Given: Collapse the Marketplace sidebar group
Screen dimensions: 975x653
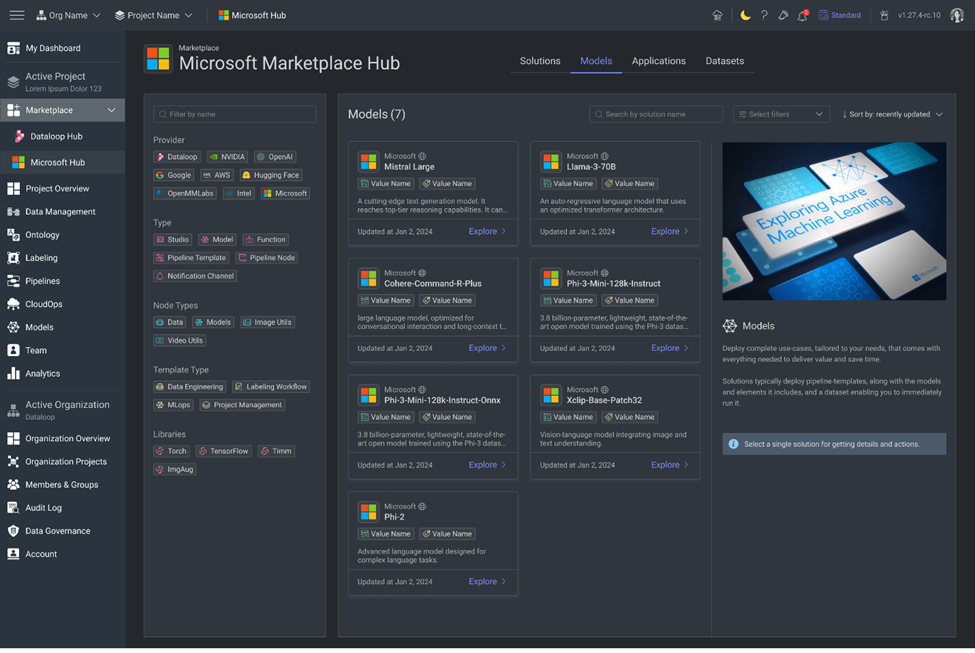Looking at the screenshot, I should click(x=112, y=110).
